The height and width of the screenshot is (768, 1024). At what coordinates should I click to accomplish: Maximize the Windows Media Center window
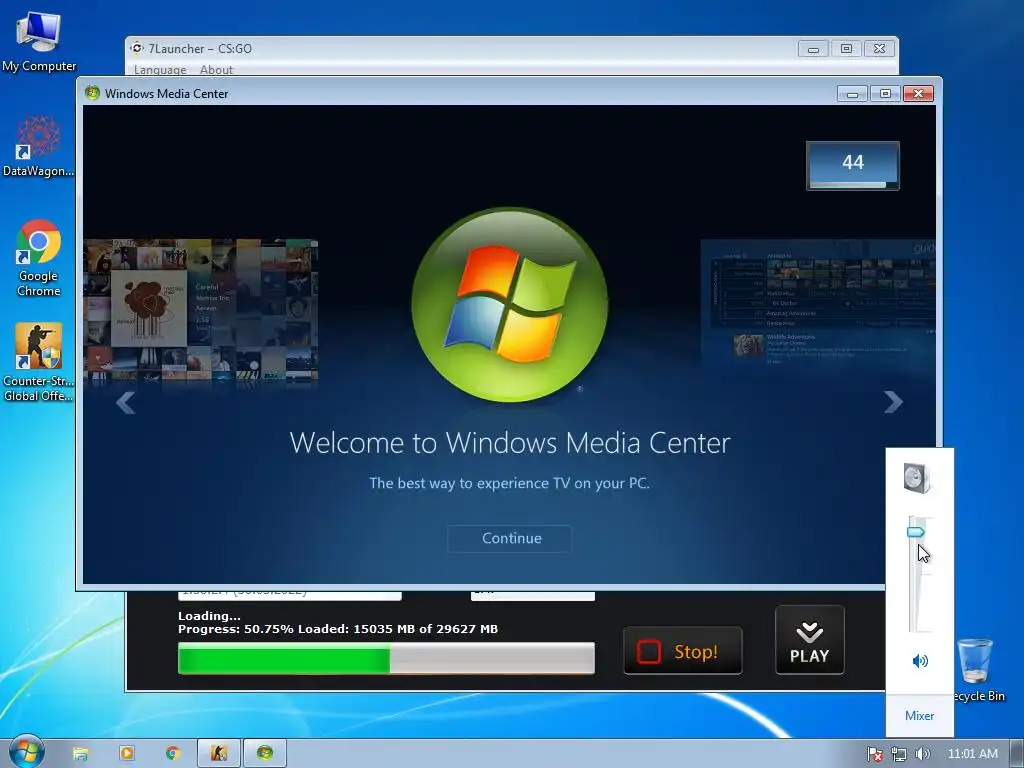point(885,93)
